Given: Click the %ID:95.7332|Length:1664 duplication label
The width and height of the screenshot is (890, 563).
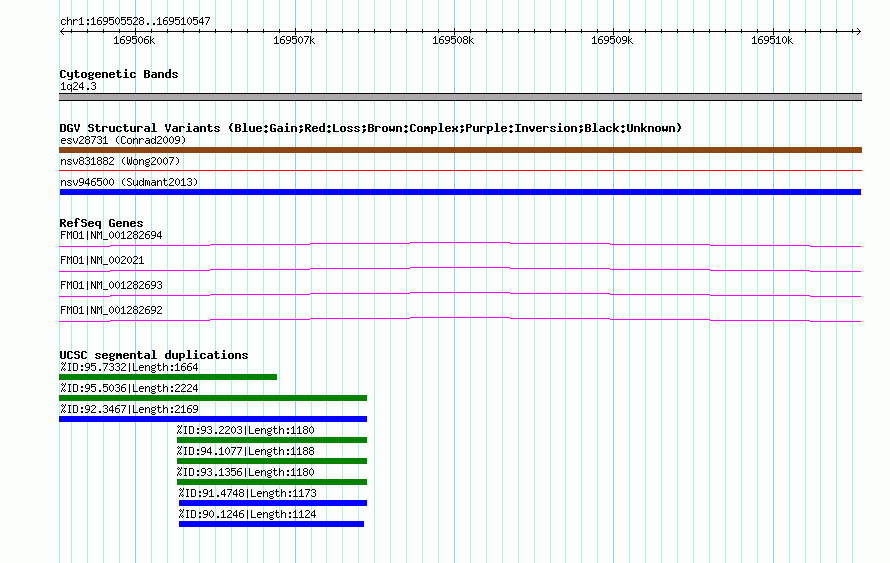Looking at the screenshot, I should 129,367.
